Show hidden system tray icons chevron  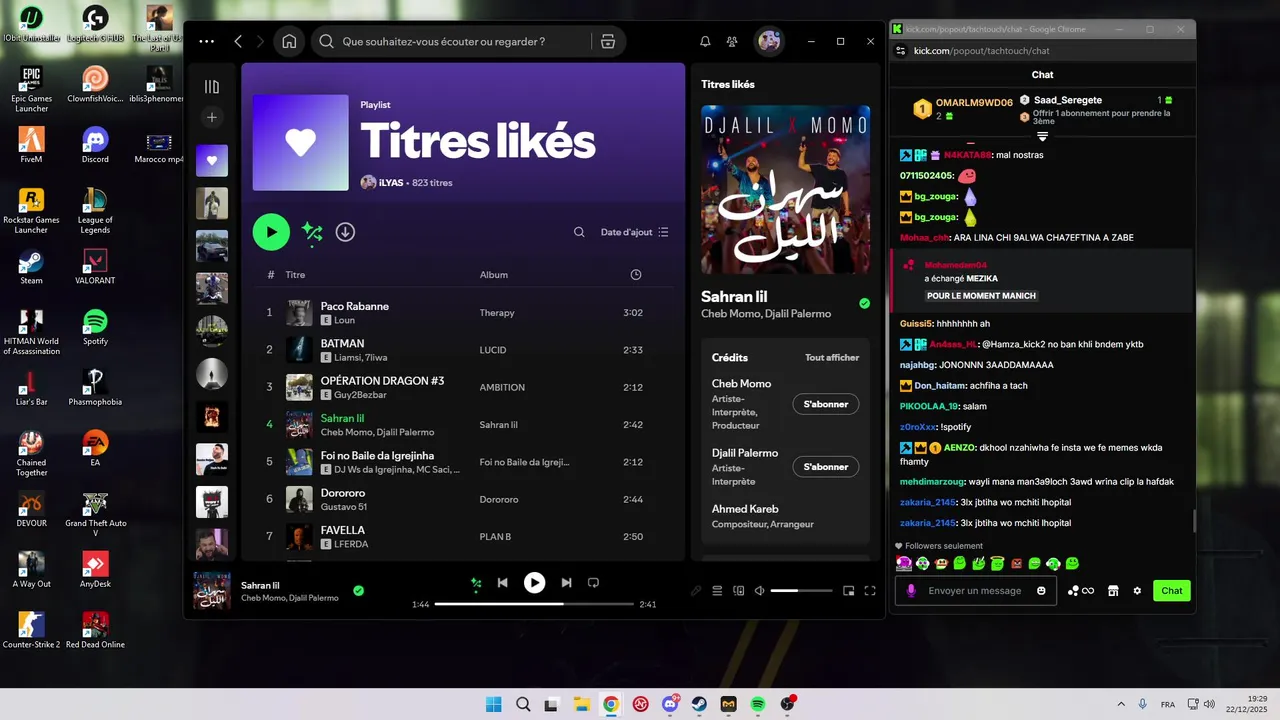(x=1120, y=704)
